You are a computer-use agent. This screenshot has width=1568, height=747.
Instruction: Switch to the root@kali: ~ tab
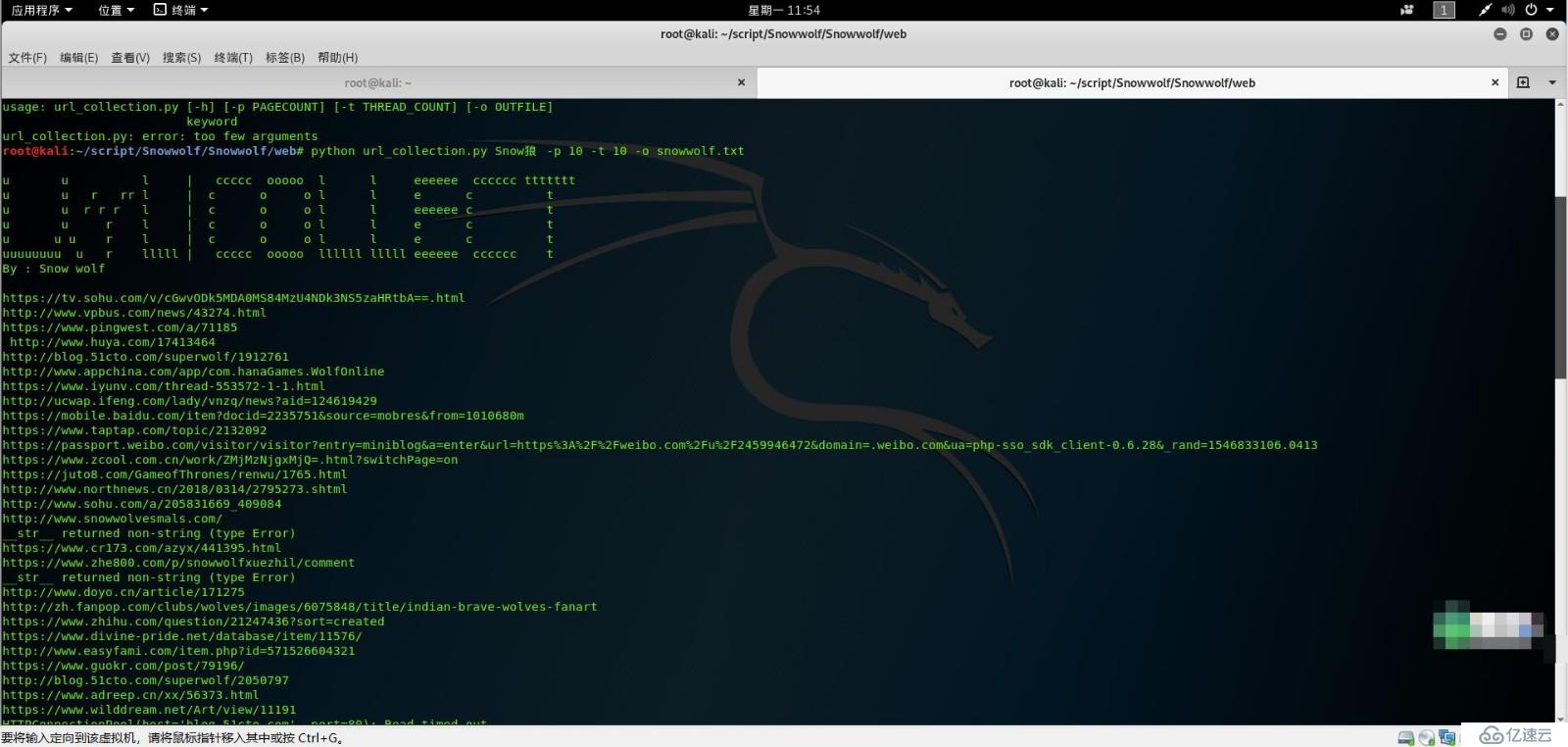pyautogui.click(x=378, y=83)
